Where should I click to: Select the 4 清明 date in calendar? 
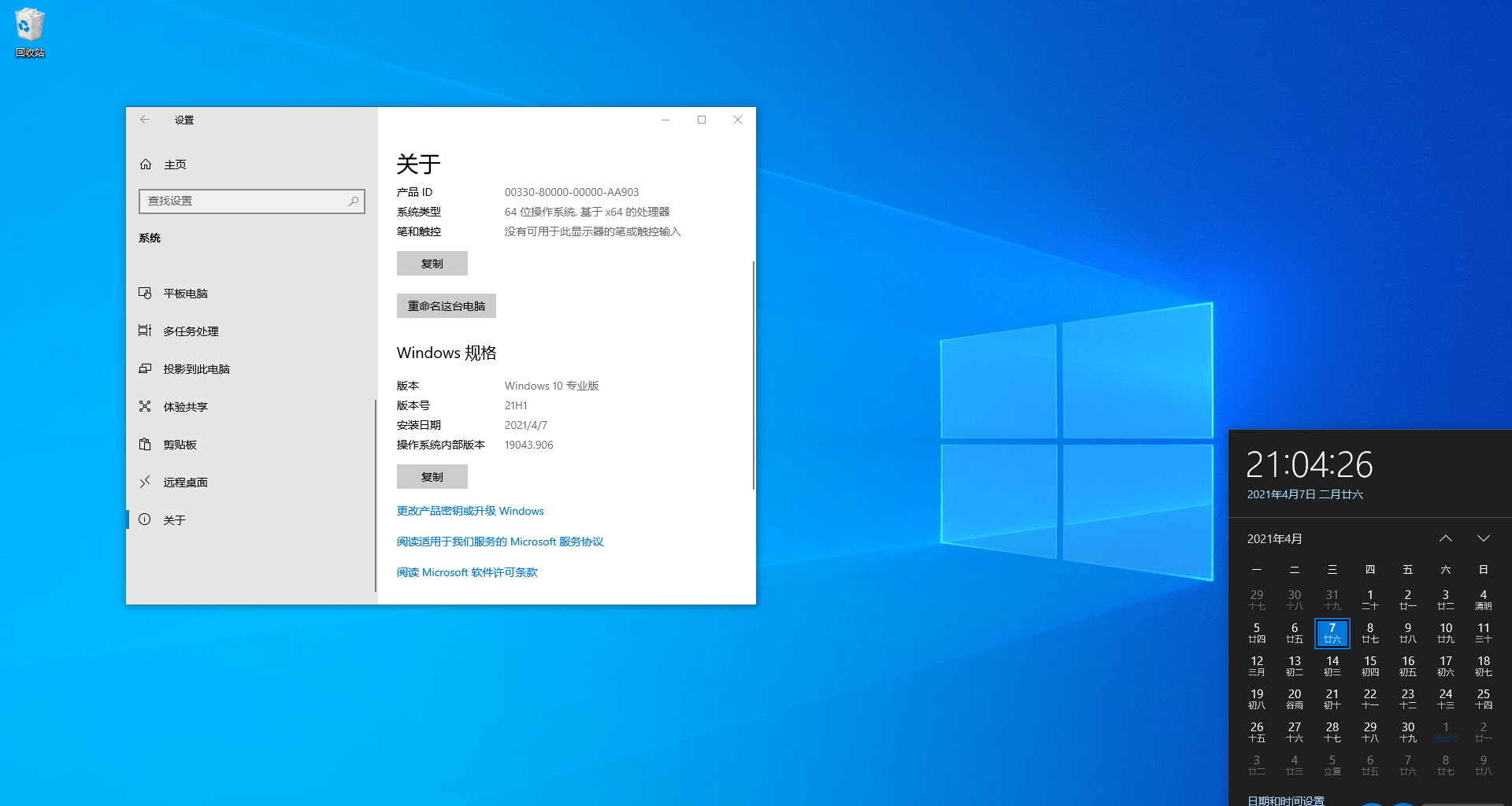coord(1484,600)
